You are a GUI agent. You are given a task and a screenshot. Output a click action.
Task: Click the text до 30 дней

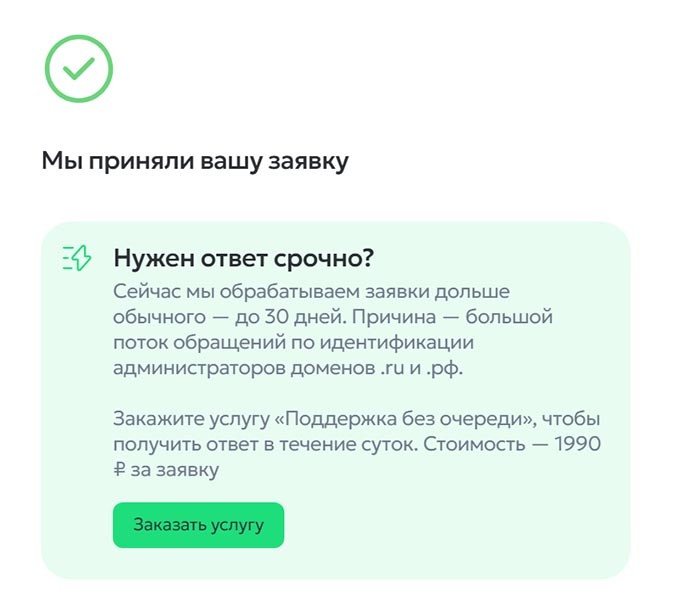pos(290,317)
